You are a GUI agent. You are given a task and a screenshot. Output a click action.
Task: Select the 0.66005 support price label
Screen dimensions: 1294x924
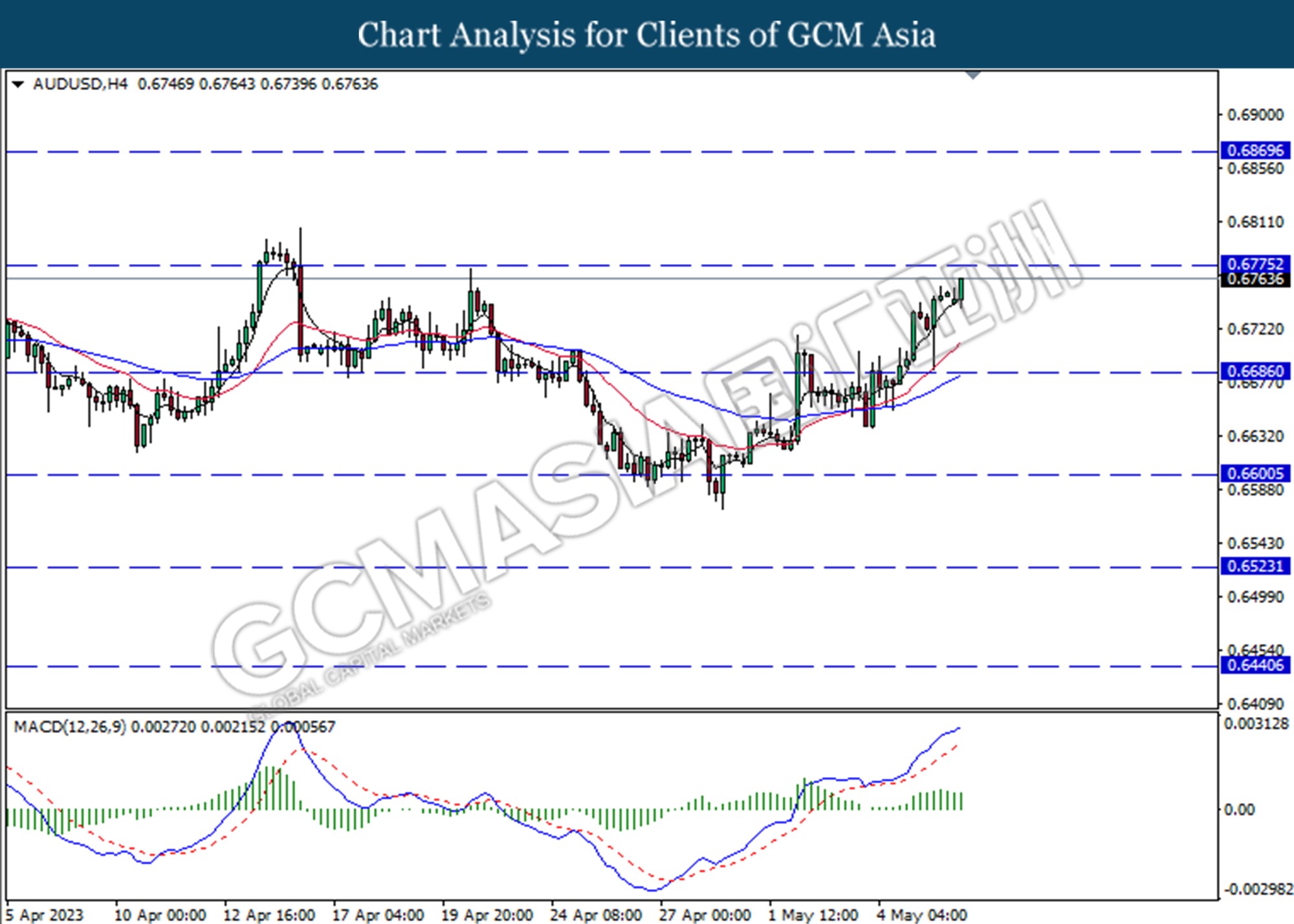[x=1255, y=474]
